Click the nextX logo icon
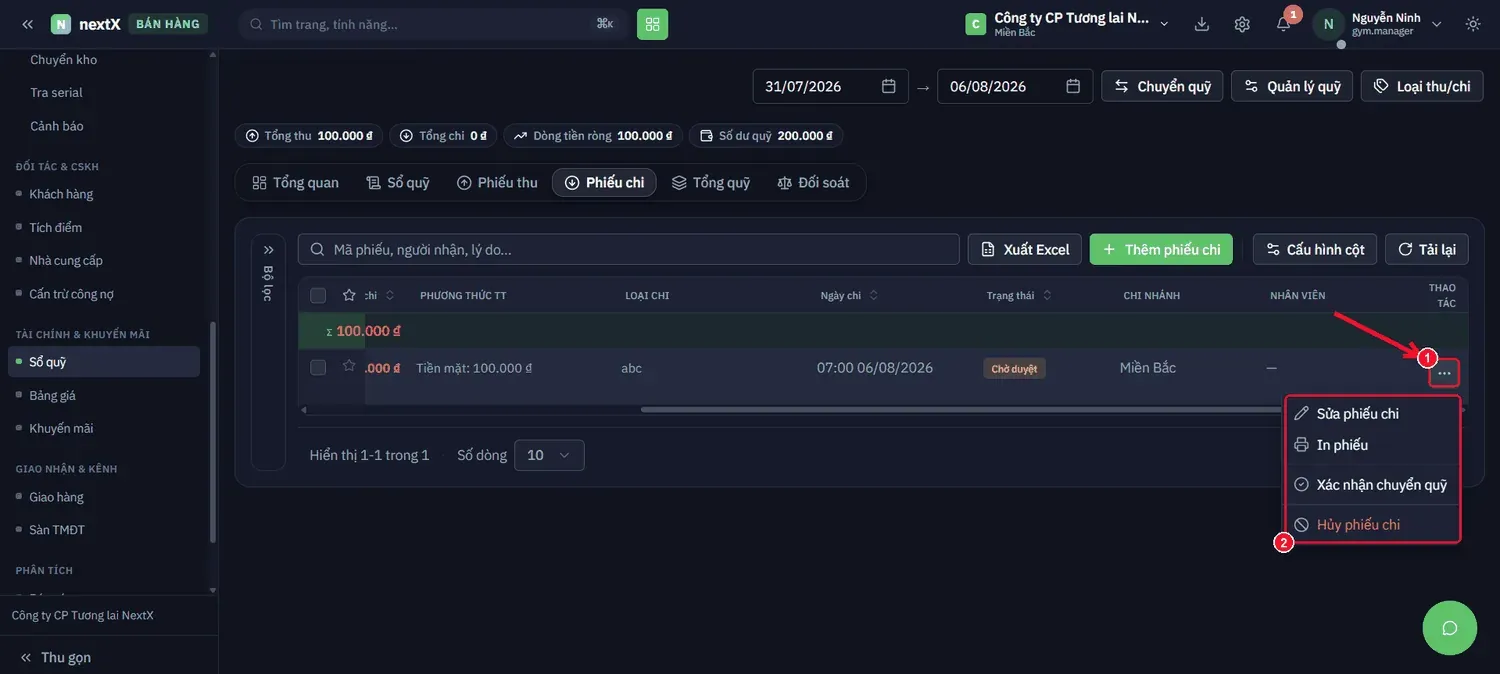 [61, 24]
